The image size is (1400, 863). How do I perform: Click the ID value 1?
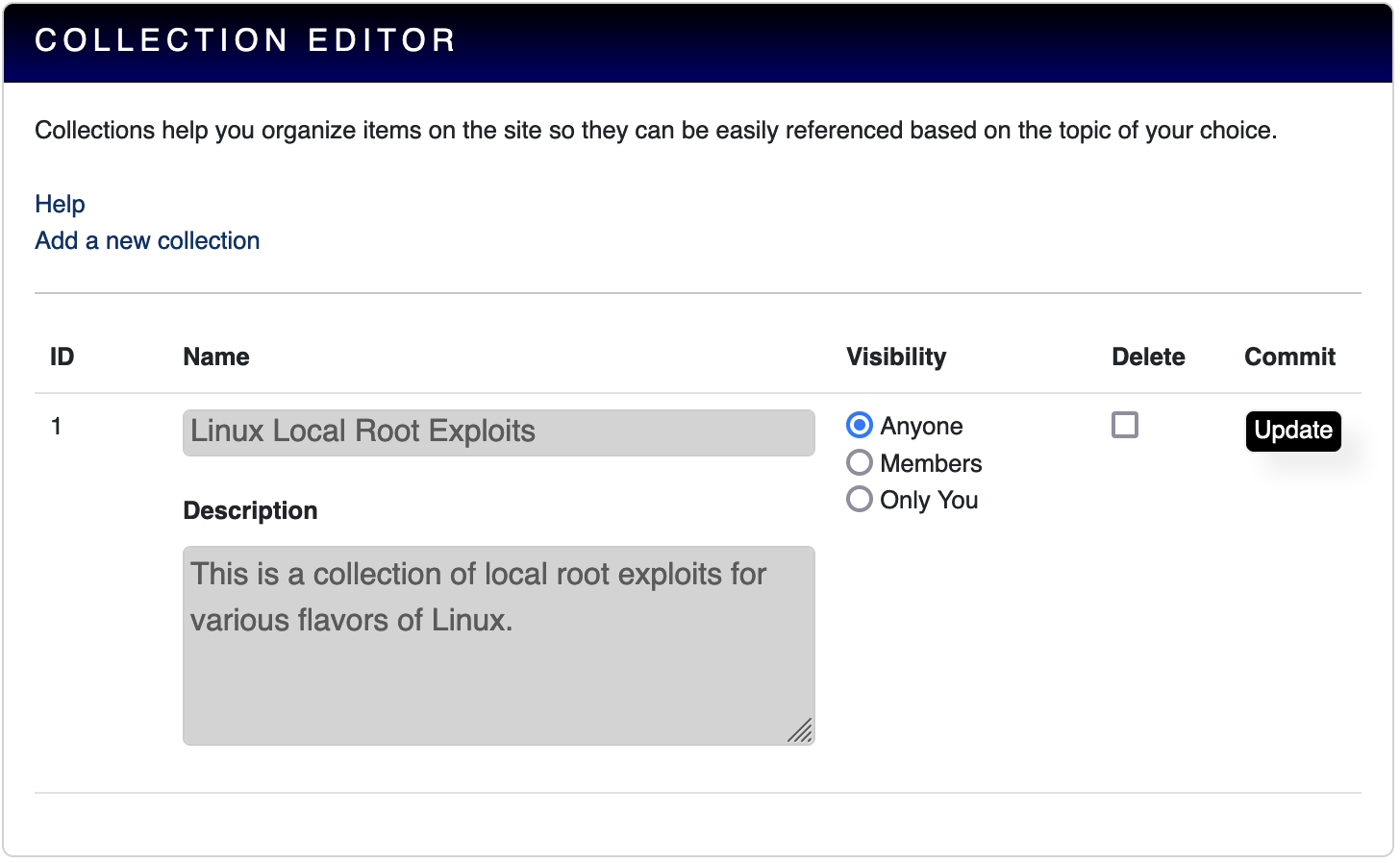point(57,426)
